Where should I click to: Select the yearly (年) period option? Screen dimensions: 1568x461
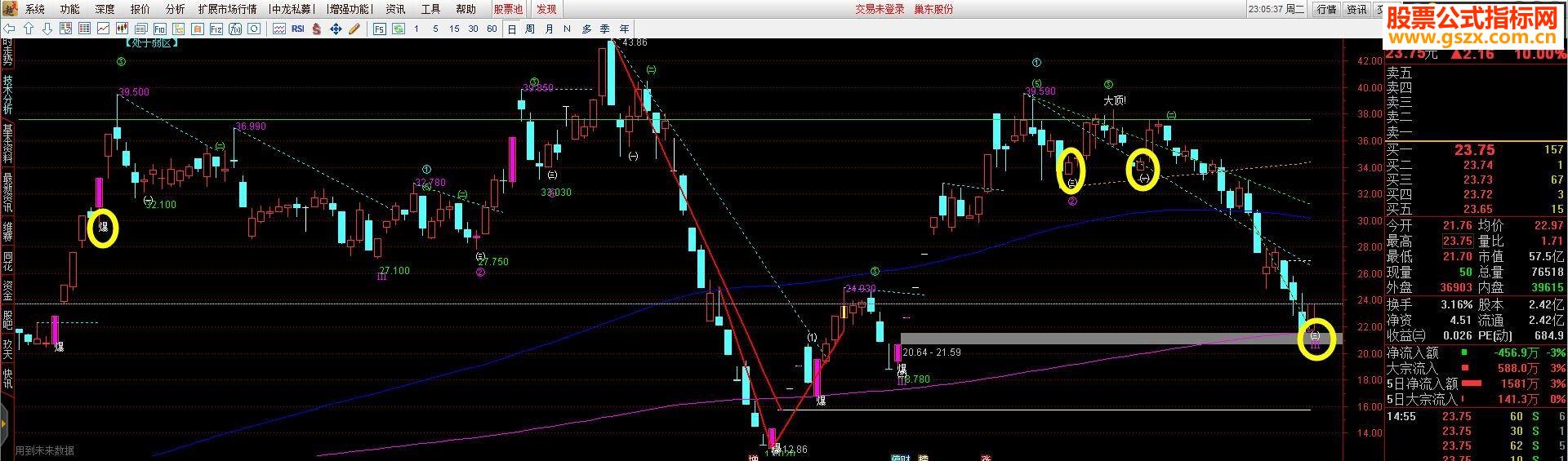click(624, 29)
